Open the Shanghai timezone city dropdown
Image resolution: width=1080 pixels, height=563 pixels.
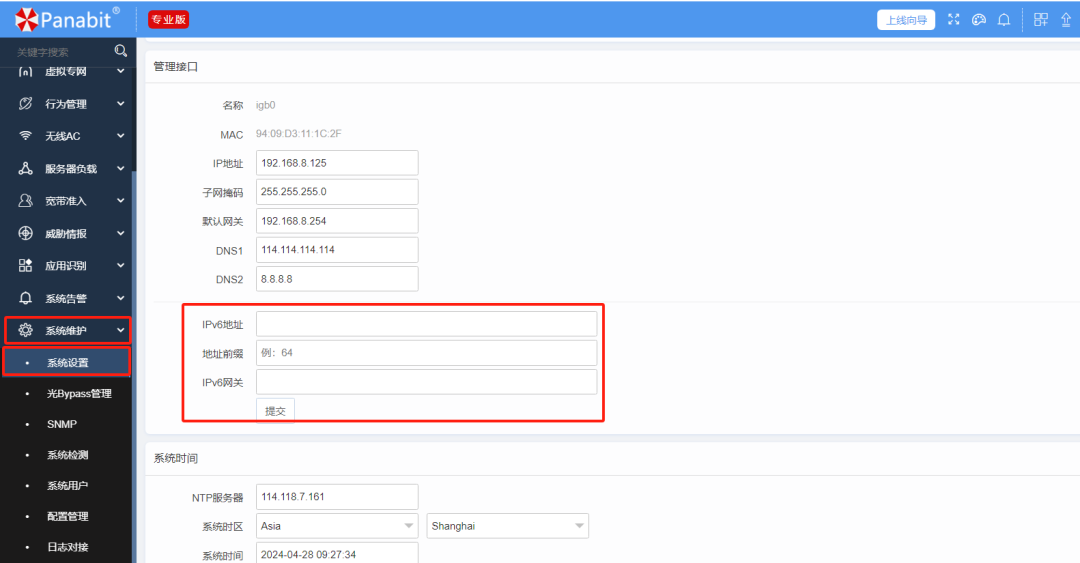[508, 526]
